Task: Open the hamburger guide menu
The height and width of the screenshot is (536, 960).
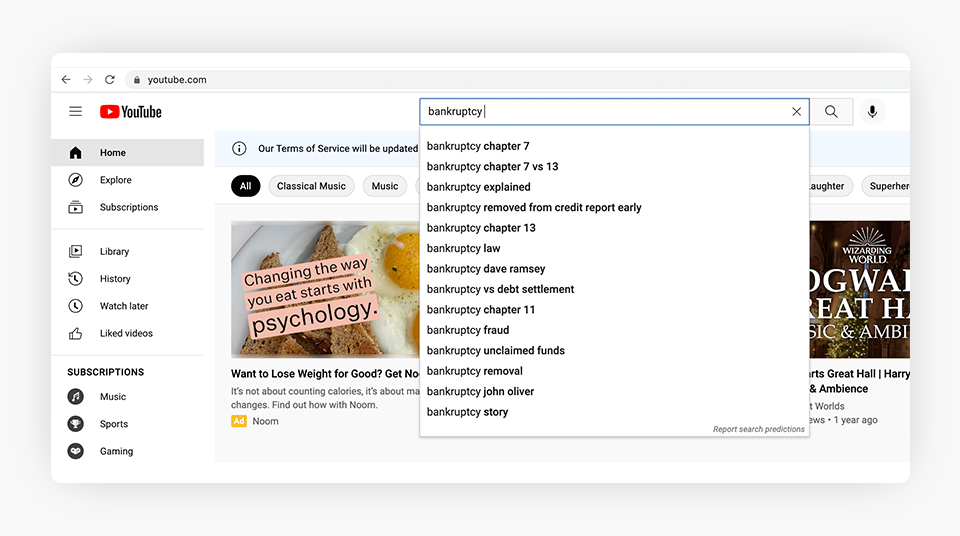Action: (x=75, y=112)
